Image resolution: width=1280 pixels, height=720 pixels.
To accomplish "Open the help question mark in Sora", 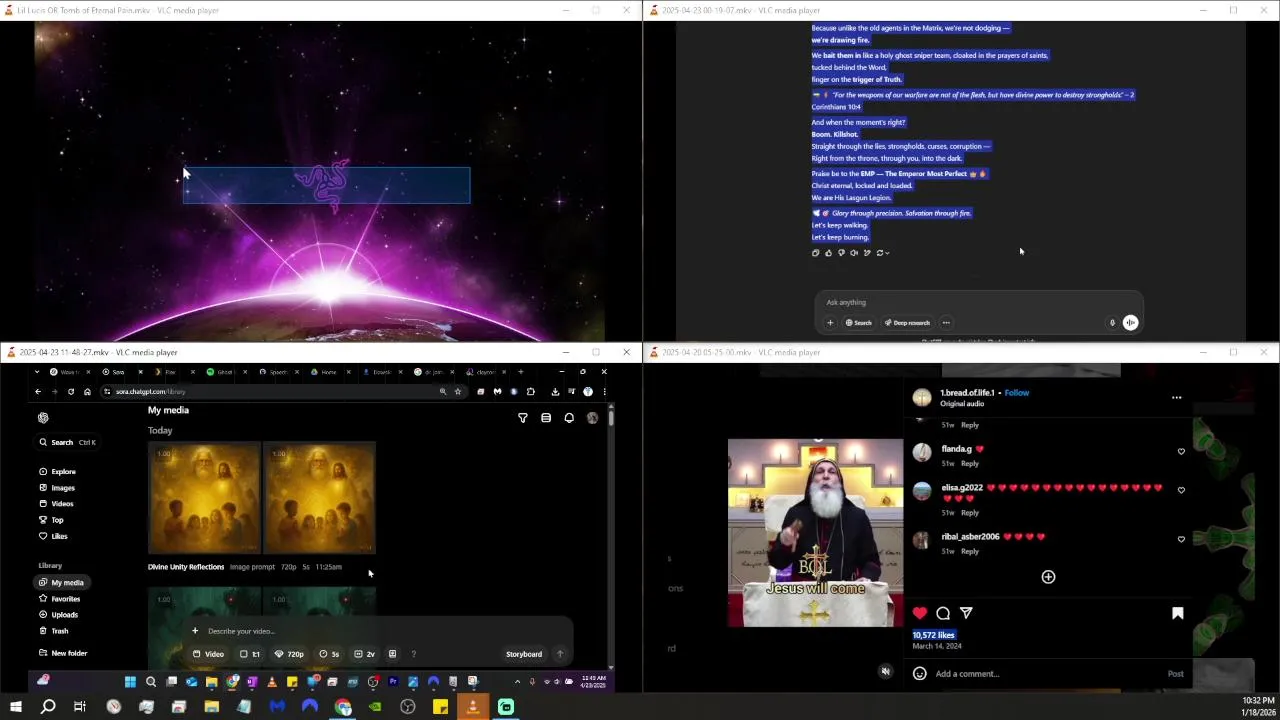I will pos(413,654).
